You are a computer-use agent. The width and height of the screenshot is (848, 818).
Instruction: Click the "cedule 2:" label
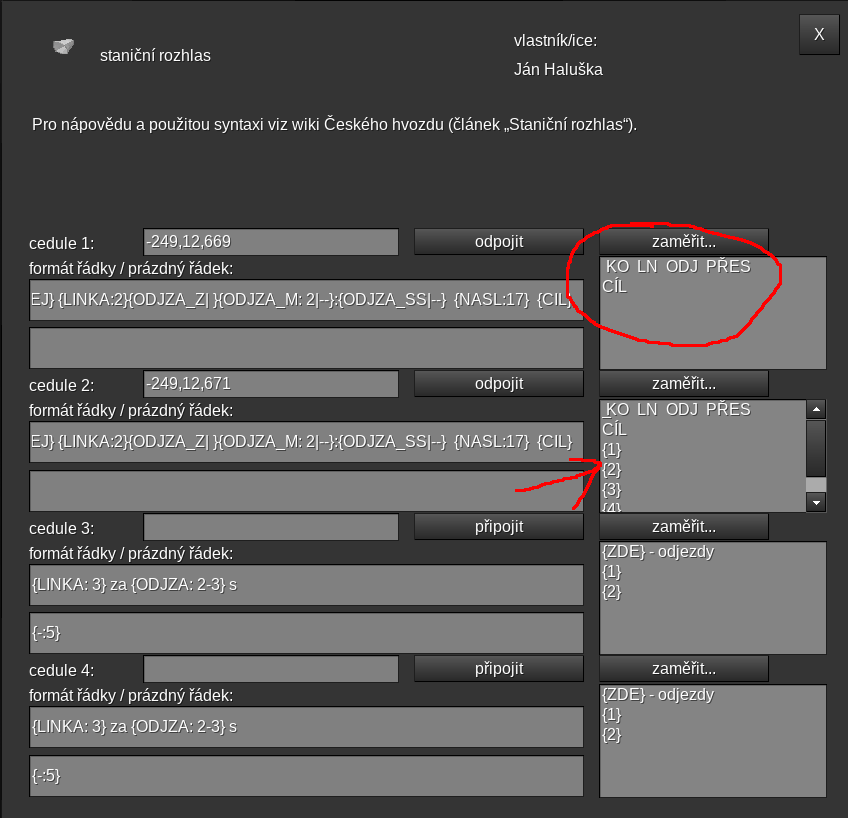pyautogui.click(x=62, y=385)
